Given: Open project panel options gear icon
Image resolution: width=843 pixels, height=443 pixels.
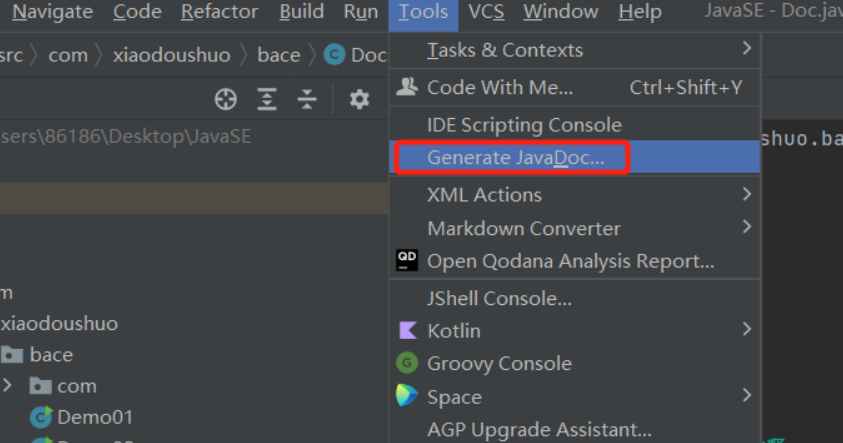Looking at the screenshot, I should [359, 98].
